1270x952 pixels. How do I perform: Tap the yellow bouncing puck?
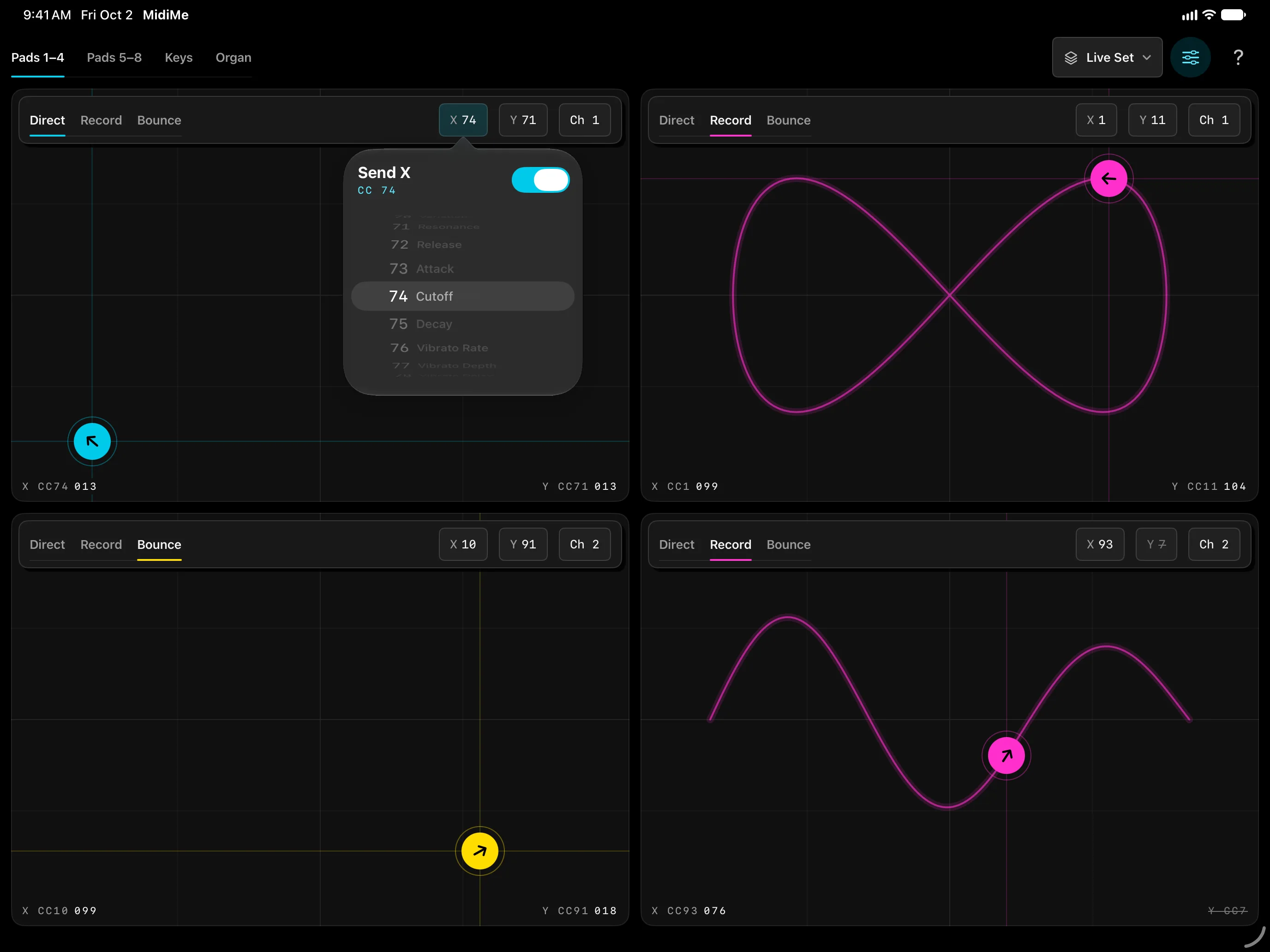coord(479,851)
